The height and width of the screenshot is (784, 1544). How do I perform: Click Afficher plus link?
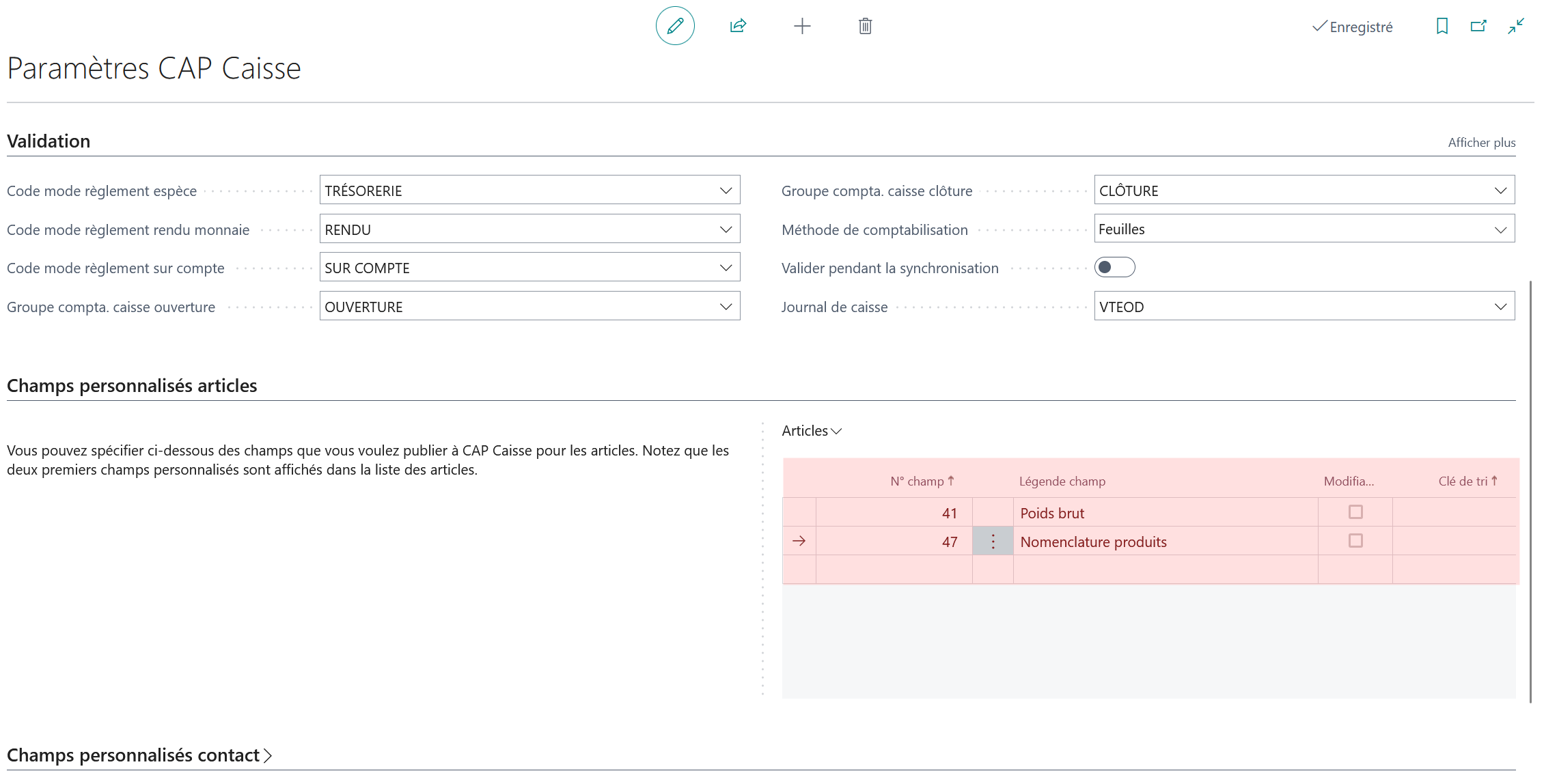click(1481, 143)
